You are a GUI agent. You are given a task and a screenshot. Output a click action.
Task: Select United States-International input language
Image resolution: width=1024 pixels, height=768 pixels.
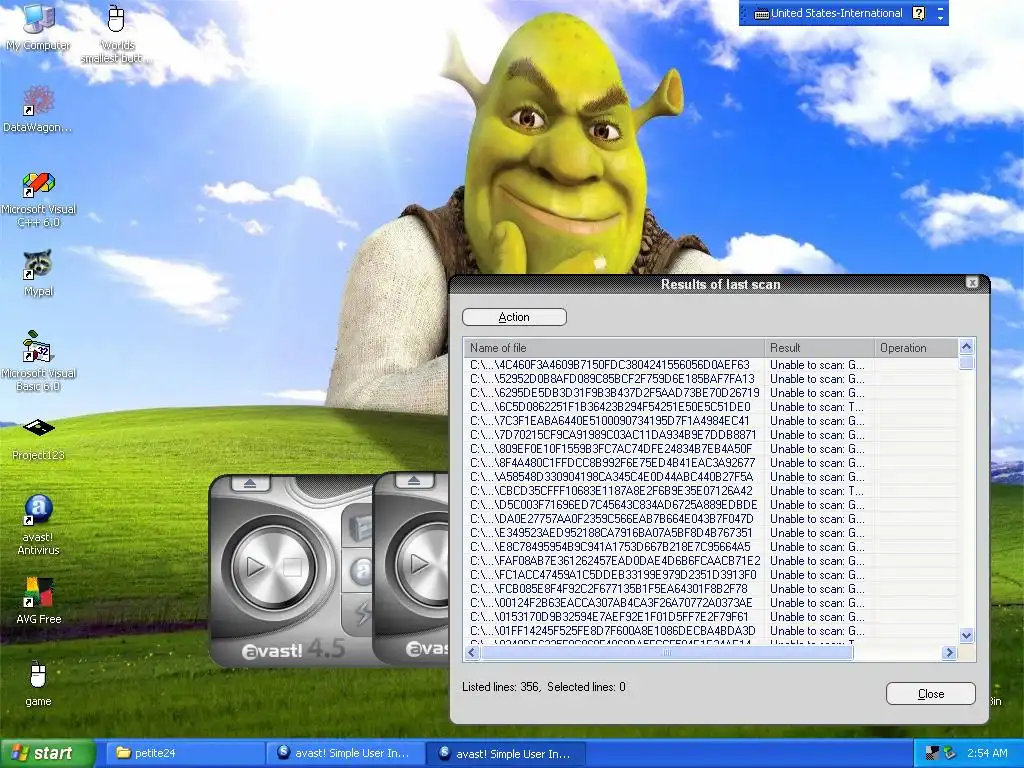click(x=836, y=13)
